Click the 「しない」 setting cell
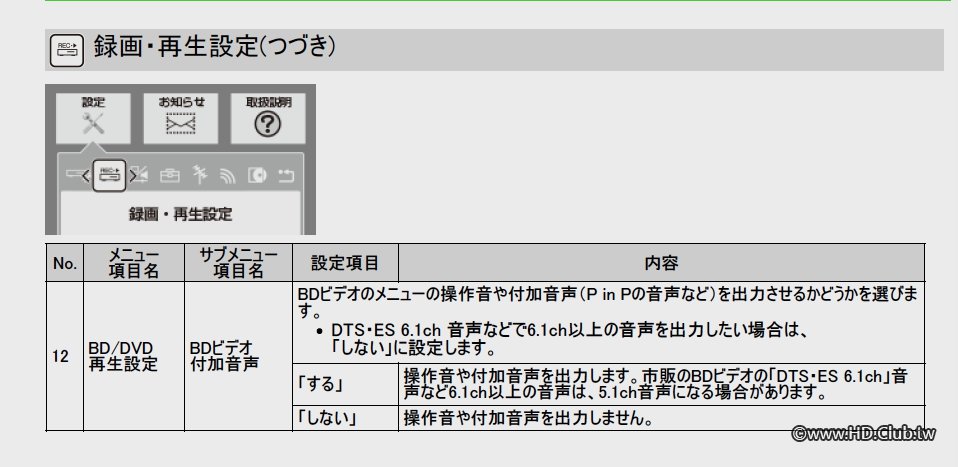The width and height of the screenshot is (958, 467). [x=345, y=419]
